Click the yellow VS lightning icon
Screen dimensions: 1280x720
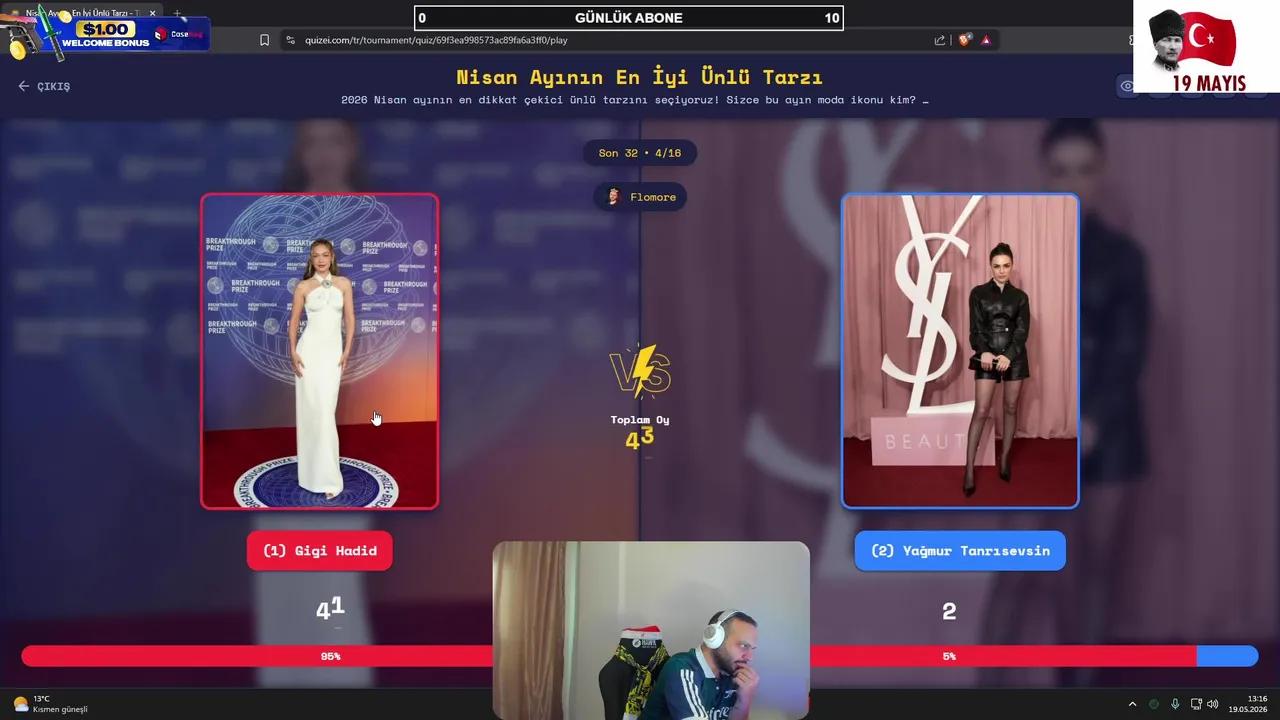pyautogui.click(x=640, y=372)
